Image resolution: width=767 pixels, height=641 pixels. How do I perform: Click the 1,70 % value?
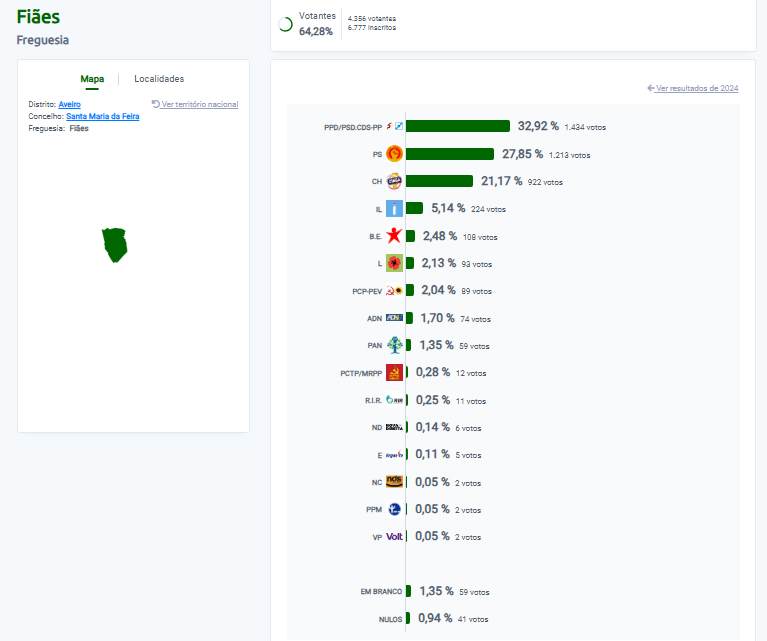[x=437, y=318]
